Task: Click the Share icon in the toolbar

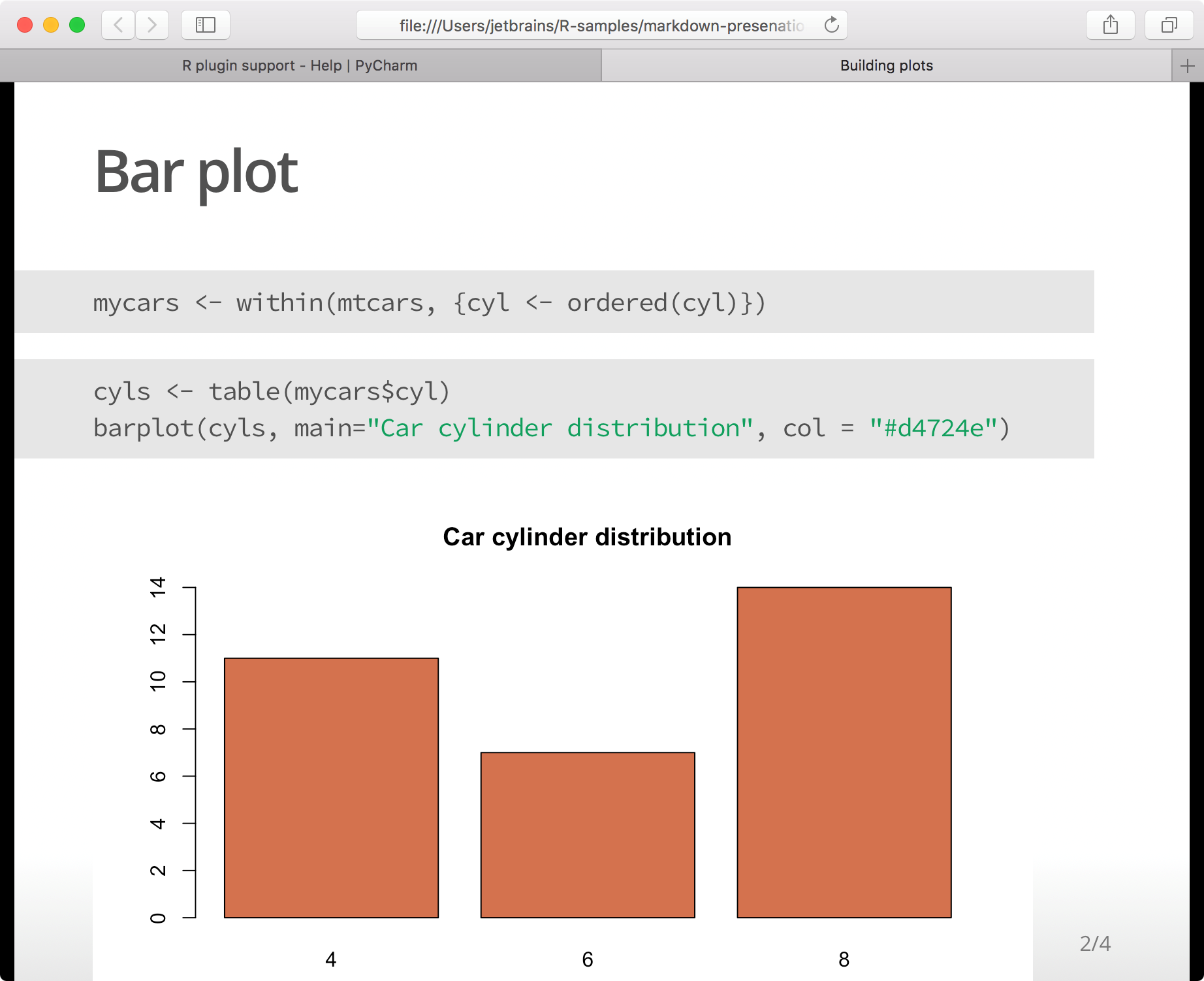Action: (x=1110, y=25)
